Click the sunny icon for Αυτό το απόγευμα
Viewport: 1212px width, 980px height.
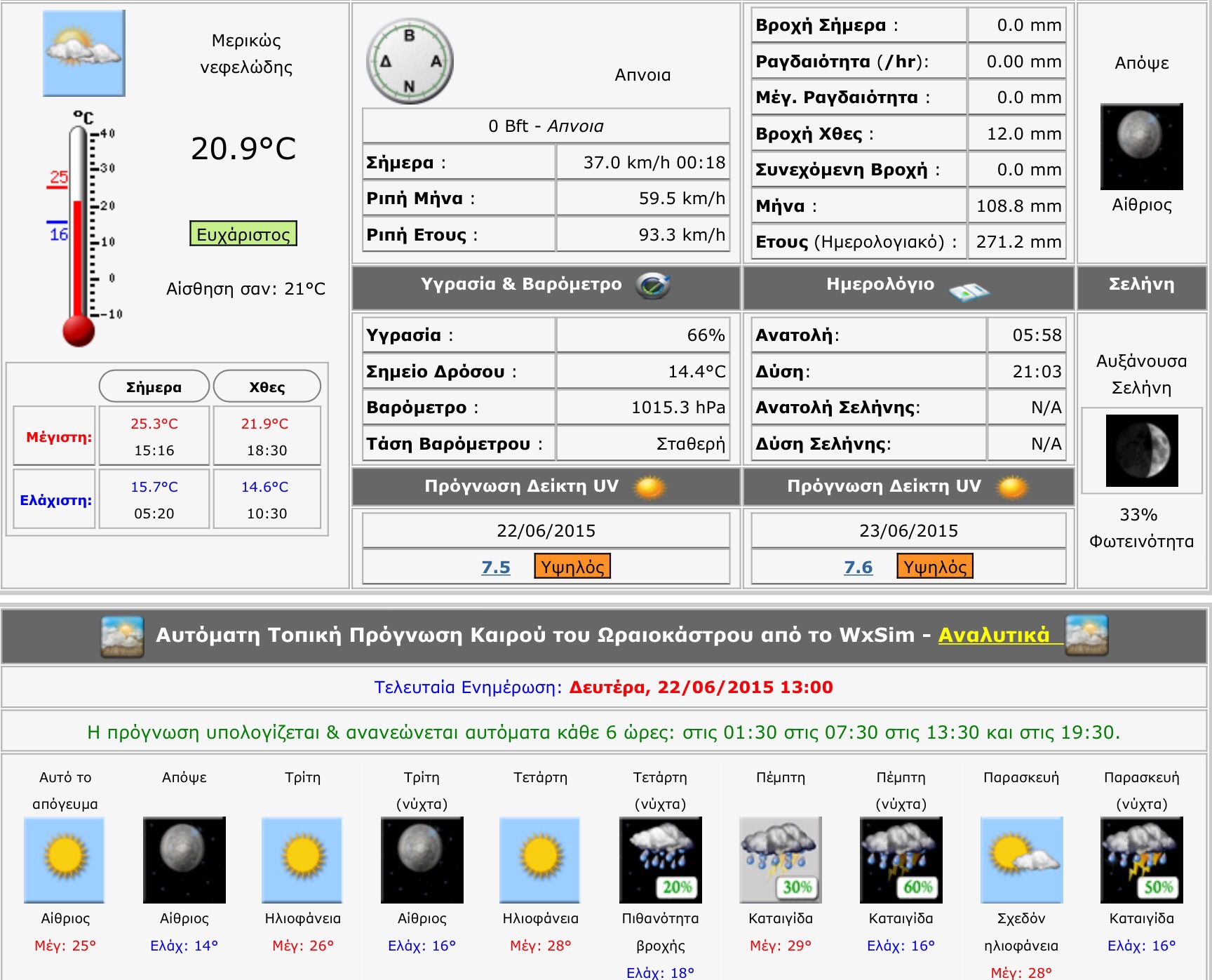65,859
